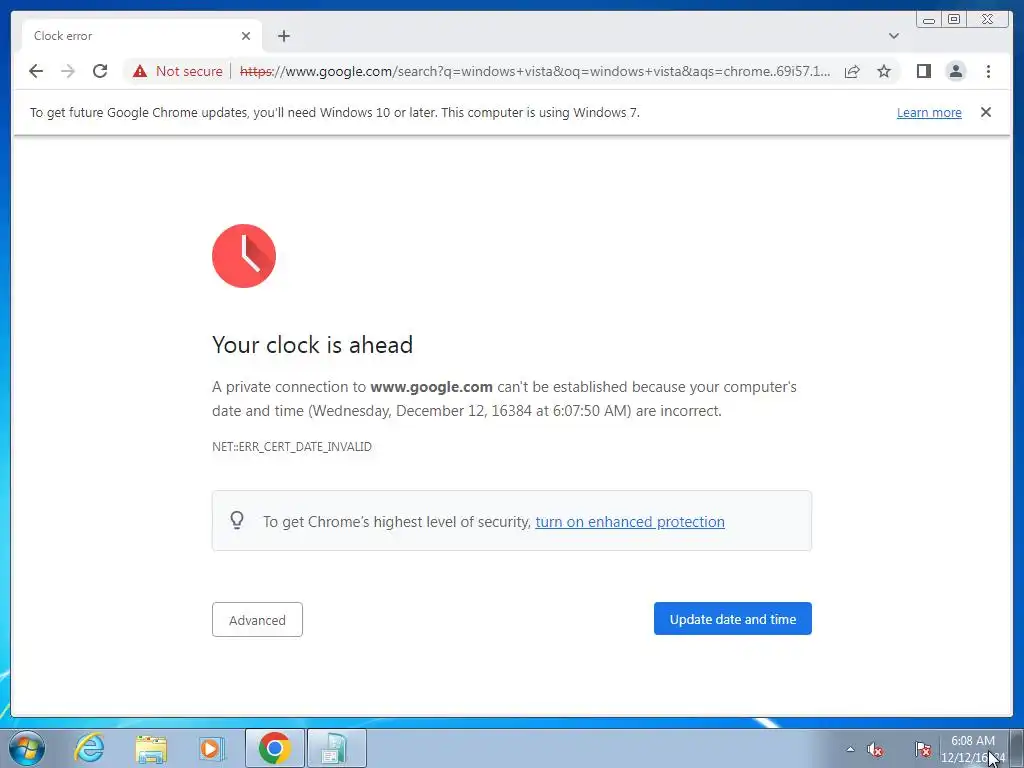The width and height of the screenshot is (1024, 768).
Task: Open the Learn more link
Action: point(929,112)
